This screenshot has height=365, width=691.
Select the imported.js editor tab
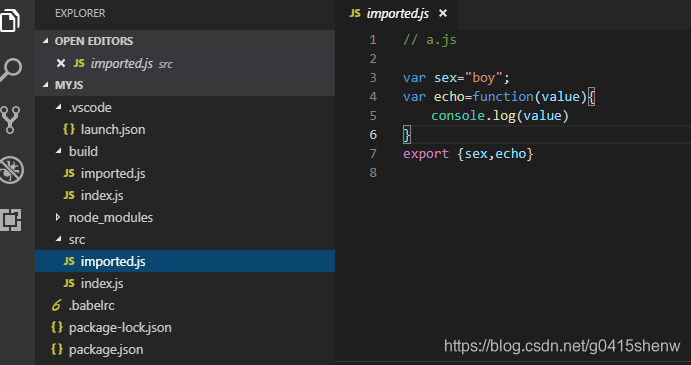click(396, 15)
